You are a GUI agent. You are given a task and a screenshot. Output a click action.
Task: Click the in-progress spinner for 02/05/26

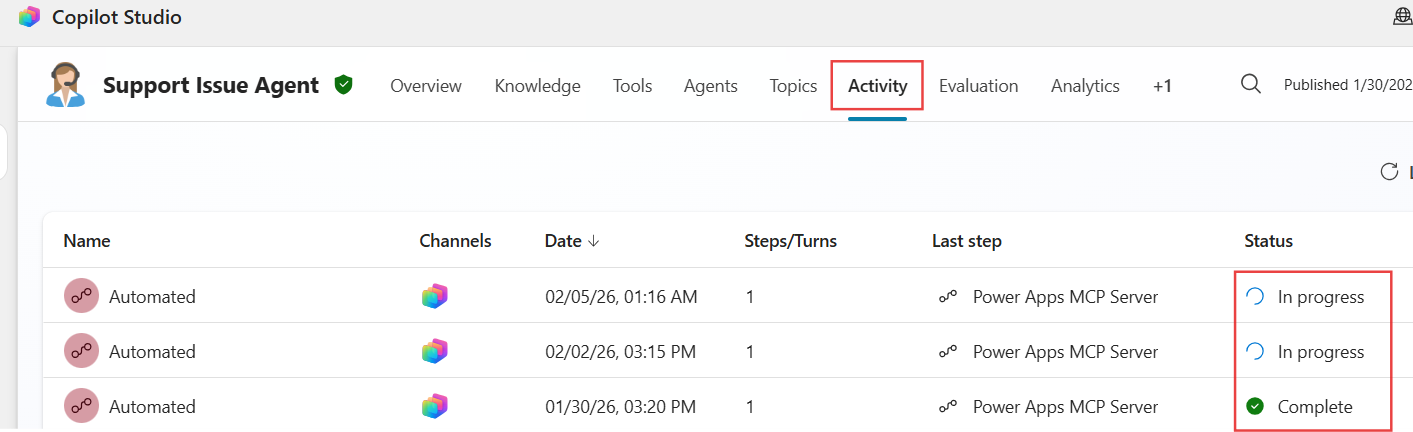[x=1255, y=296]
